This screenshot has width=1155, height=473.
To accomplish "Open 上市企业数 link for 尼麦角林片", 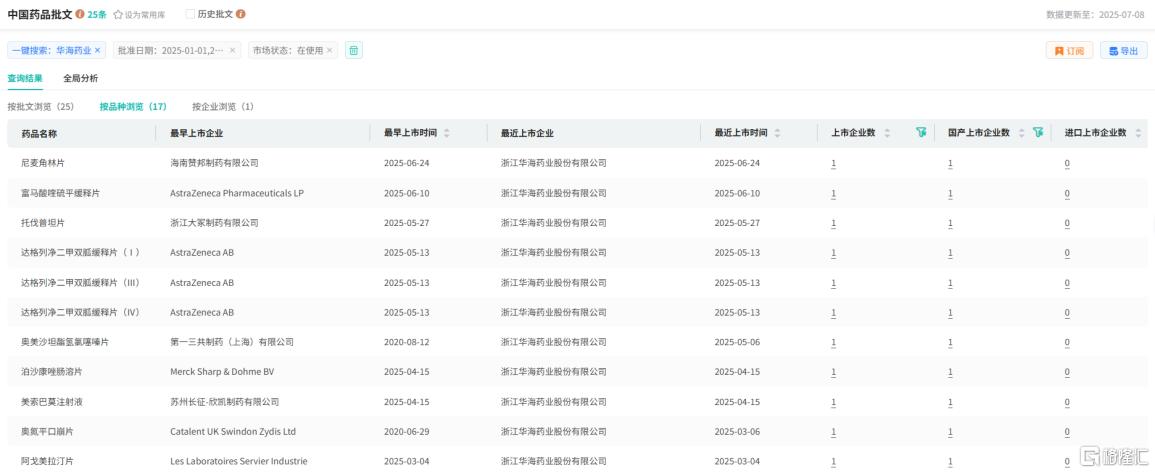I will [834, 163].
